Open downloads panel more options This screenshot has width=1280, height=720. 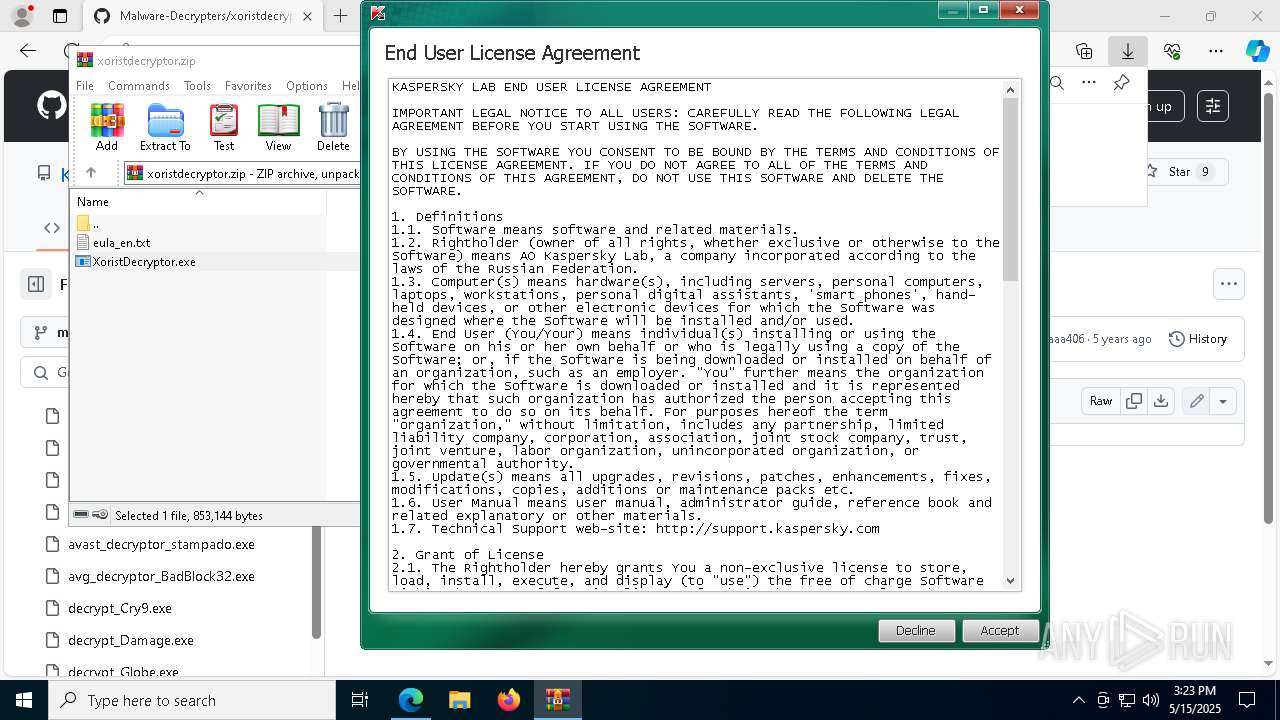(x=1089, y=83)
